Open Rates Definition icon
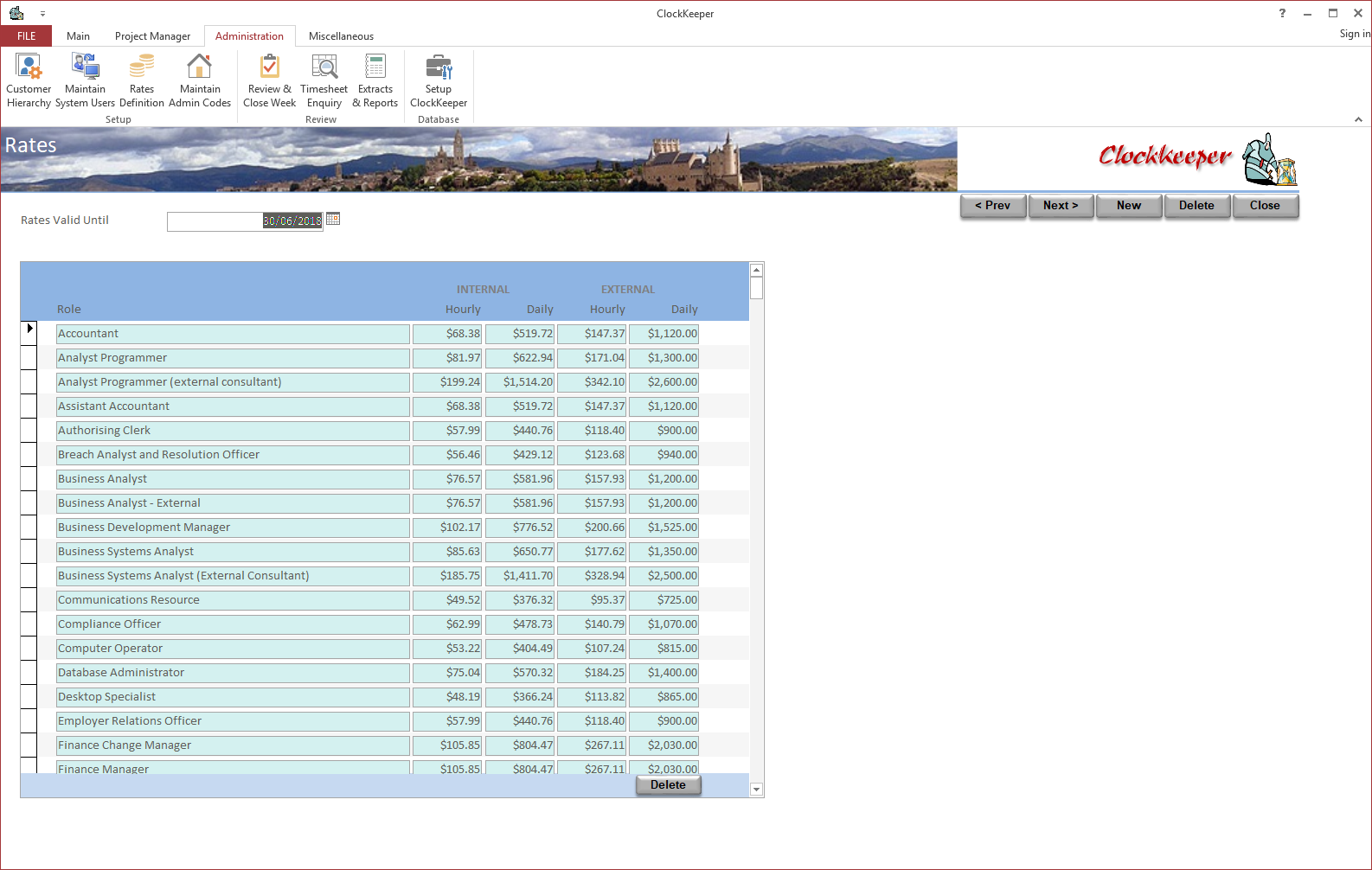 point(142,80)
